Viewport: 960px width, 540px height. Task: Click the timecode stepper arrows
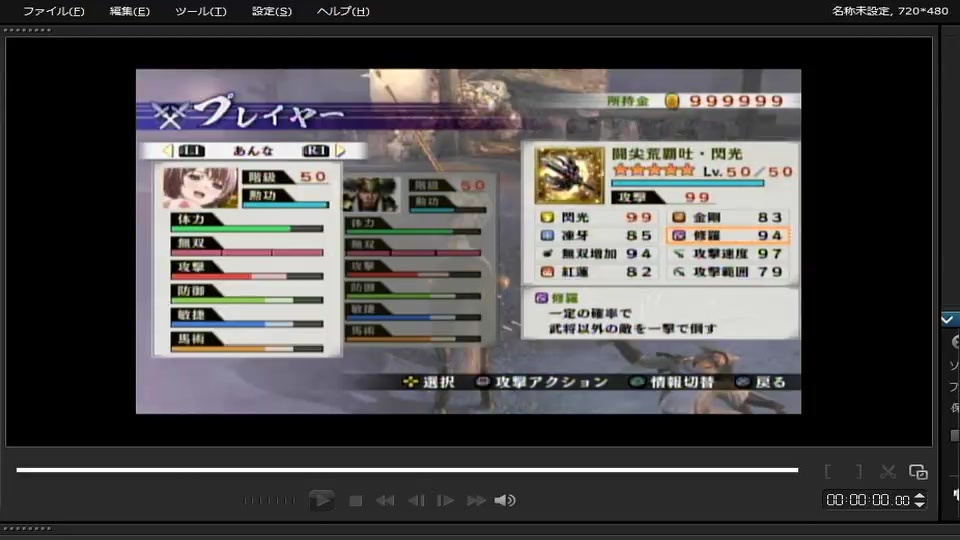[919, 500]
